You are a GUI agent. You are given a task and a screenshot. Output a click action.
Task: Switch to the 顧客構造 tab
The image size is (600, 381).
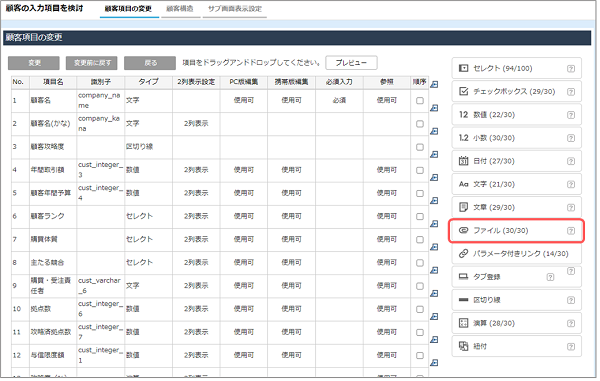[x=180, y=9]
